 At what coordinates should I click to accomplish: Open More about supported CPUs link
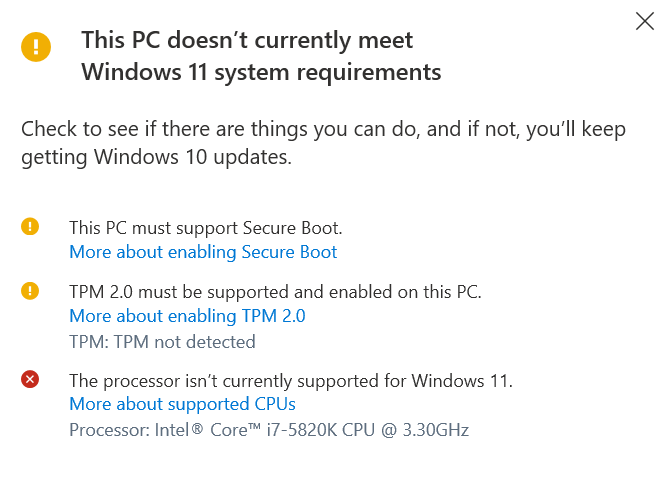[183, 404]
